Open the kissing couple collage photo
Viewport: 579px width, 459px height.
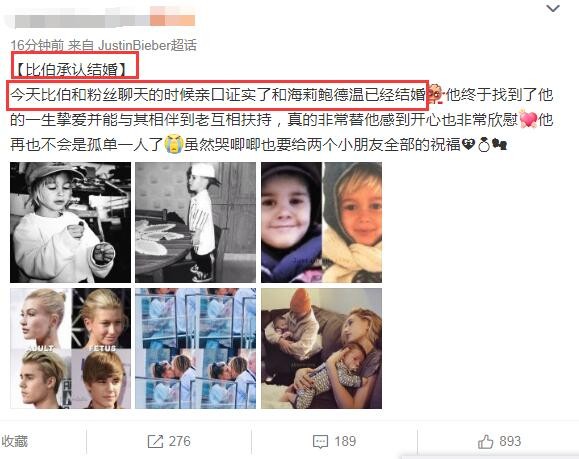pyautogui.click(x=195, y=348)
